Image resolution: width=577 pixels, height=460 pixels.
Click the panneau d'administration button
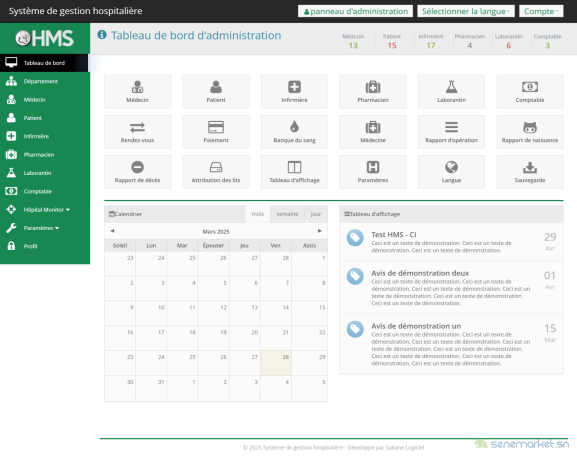[355, 11]
